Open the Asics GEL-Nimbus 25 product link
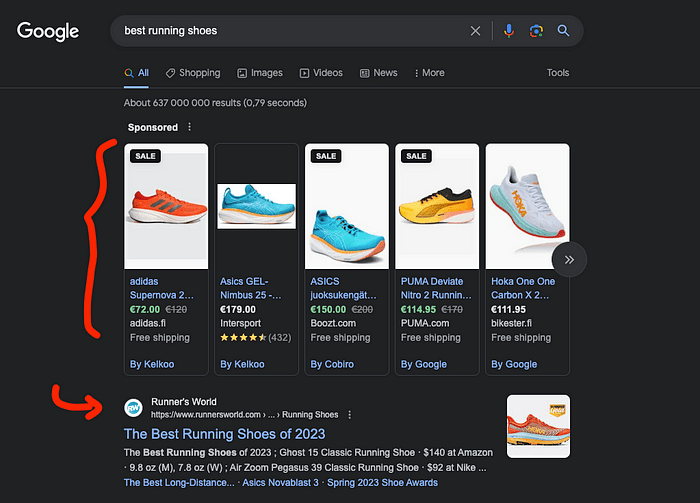This screenshot has height=503, width=700. [x=250, y=288]
